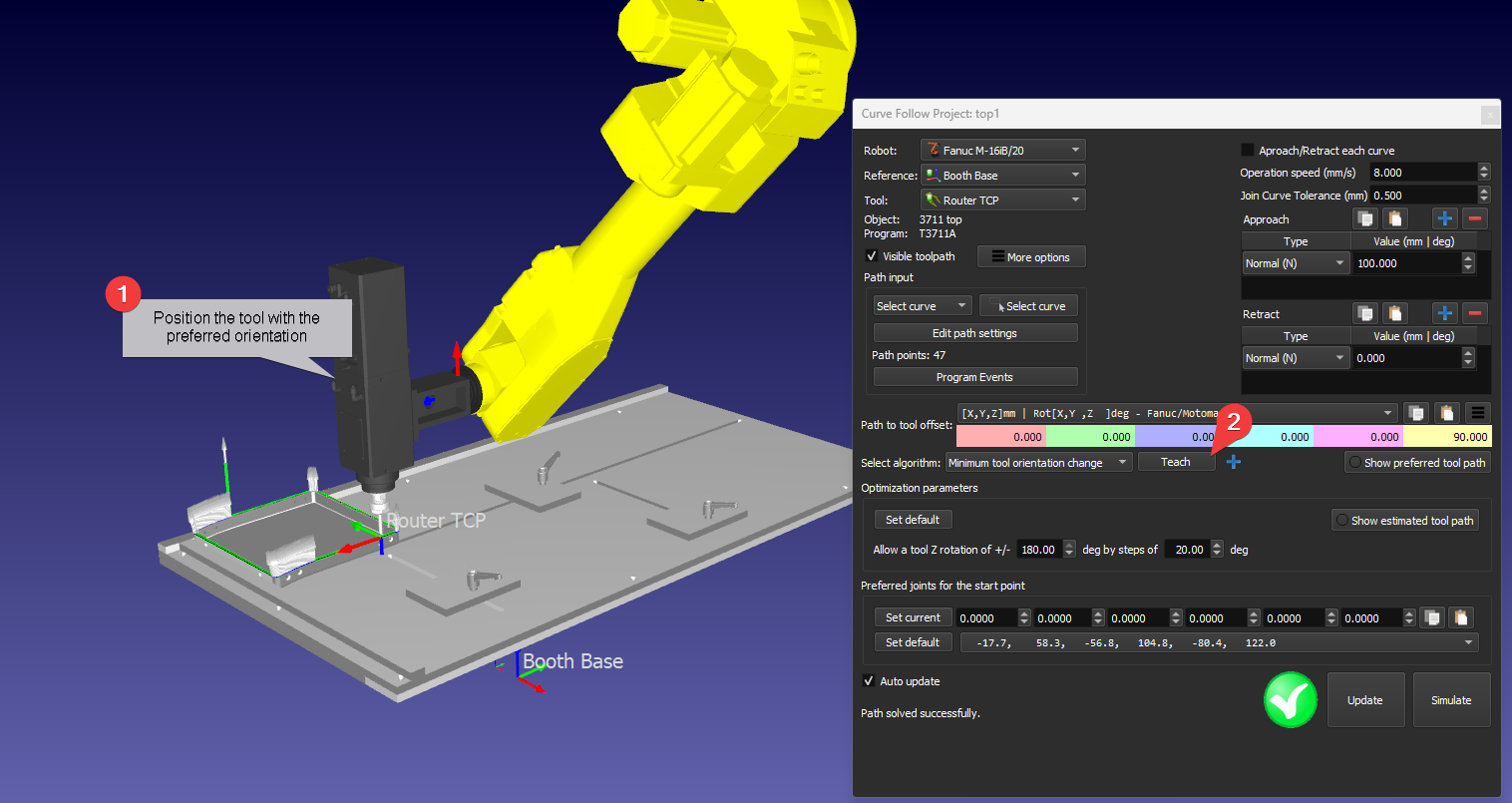Viewport: 1512px width, 803px height.
Task: Open the More options menu
Action: (1030, 257)
